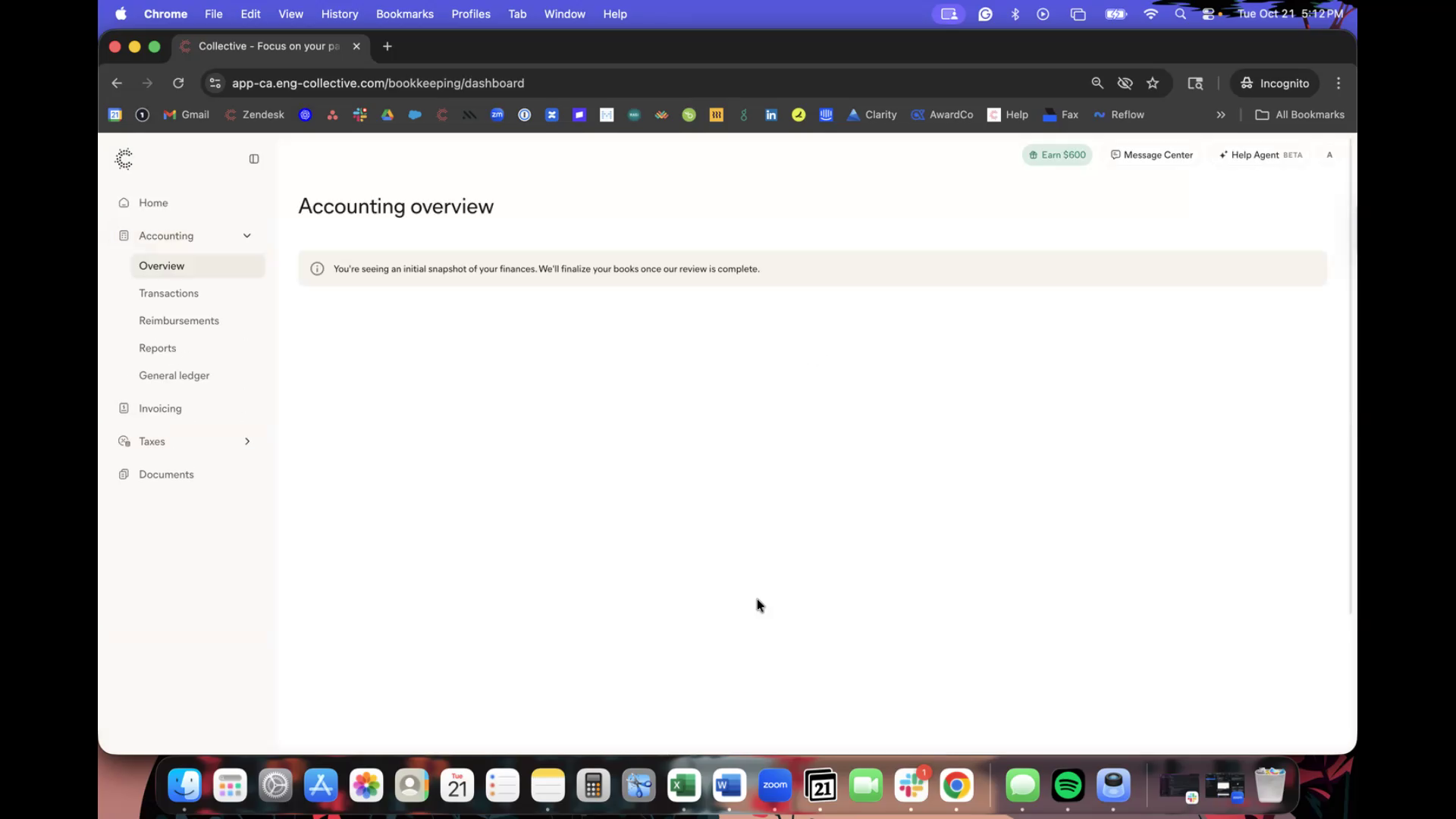Click the Earn $600 referral button
This screenshot has height=819, width=1456.
coord(1057,155)
